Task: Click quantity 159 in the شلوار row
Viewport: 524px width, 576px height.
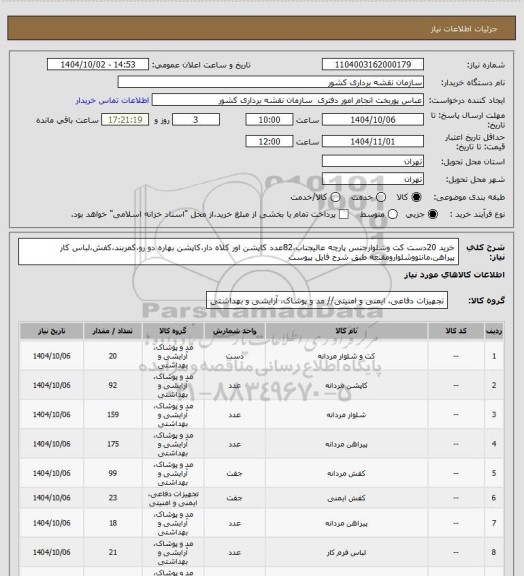Action: [x=112, y=414]
